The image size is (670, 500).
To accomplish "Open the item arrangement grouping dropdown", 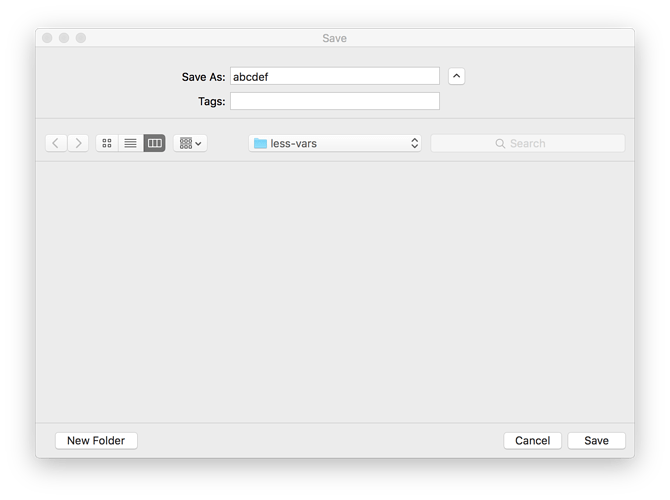I will (x=190, y=143).
